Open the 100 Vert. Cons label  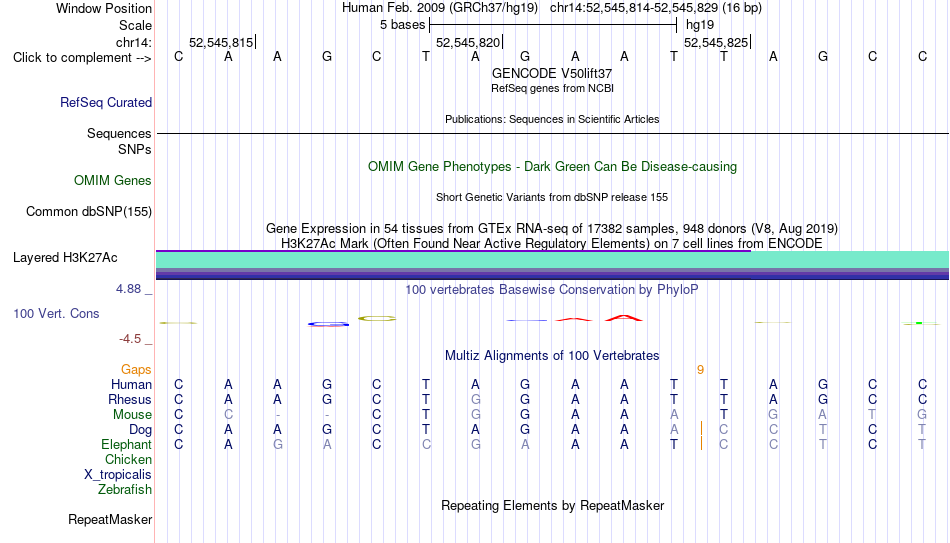(56, 313)
